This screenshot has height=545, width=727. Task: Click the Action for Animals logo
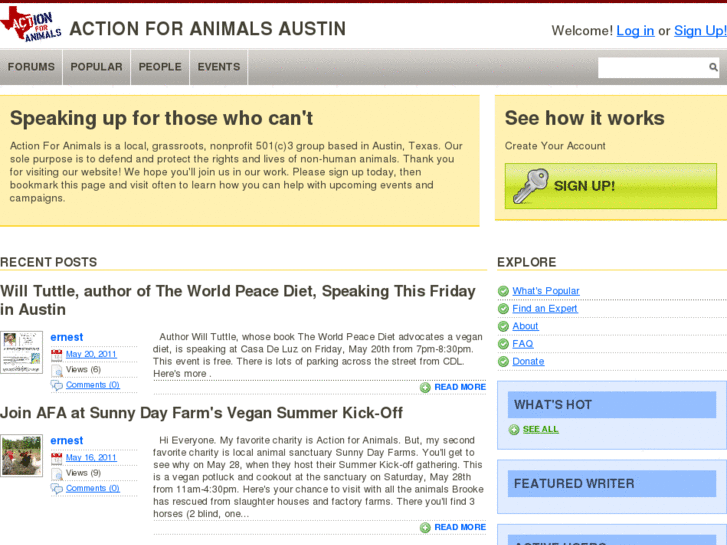[31, 26]
